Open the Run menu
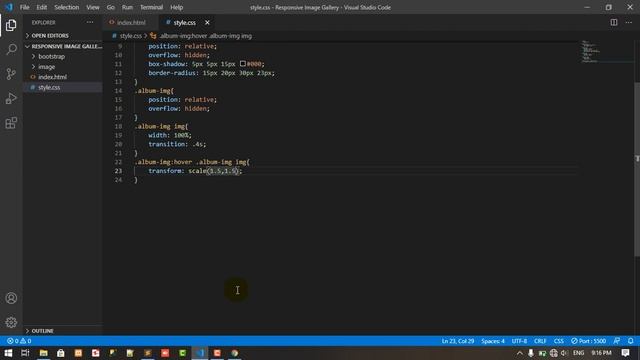The image size is (640, 360). tap(127, 7)
